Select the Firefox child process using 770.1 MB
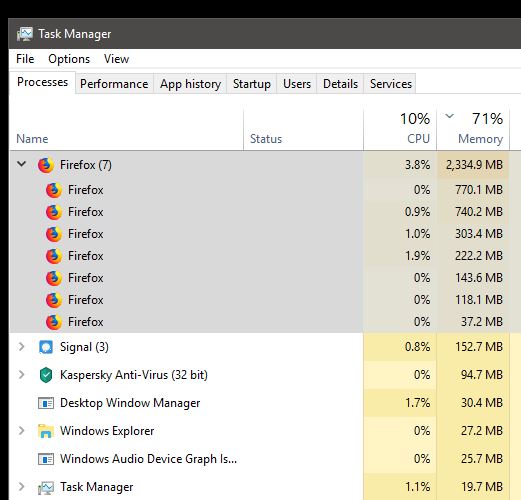The image size is (521, 500). (x=259, y=190)
